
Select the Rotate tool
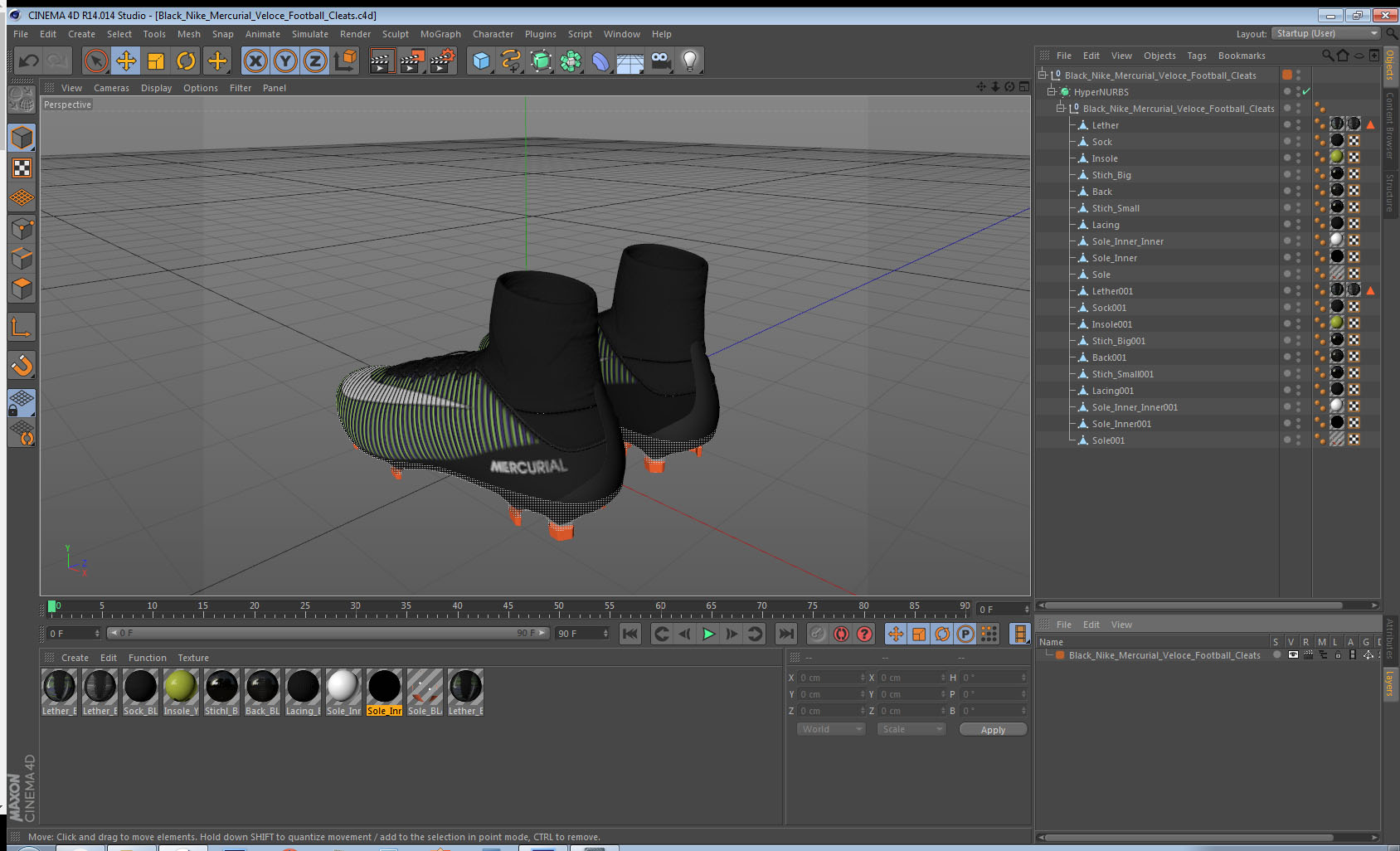(x=186, y=61)
